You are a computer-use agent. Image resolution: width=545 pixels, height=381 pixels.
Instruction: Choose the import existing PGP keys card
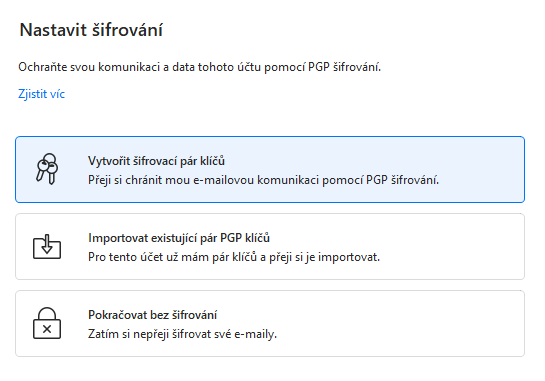(x=270, y=246)
